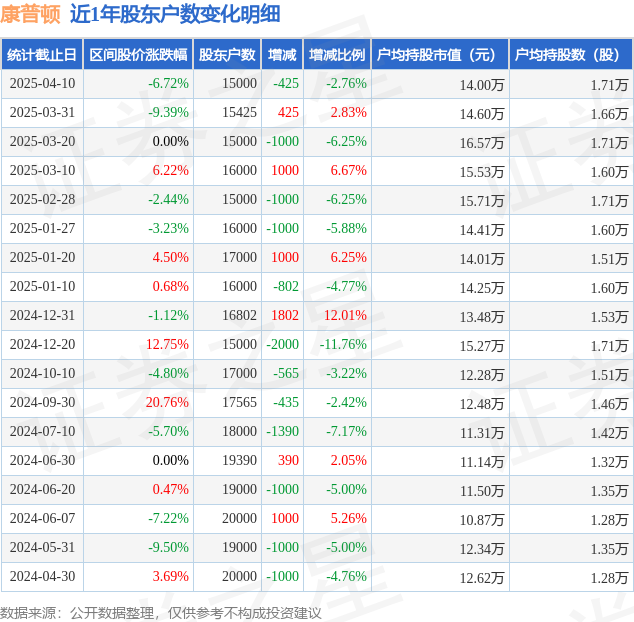The width and height of the screenshot is (634, 622).
Task: Click the 数据来源 disclaimer footer text
Action: pos(161,613)
